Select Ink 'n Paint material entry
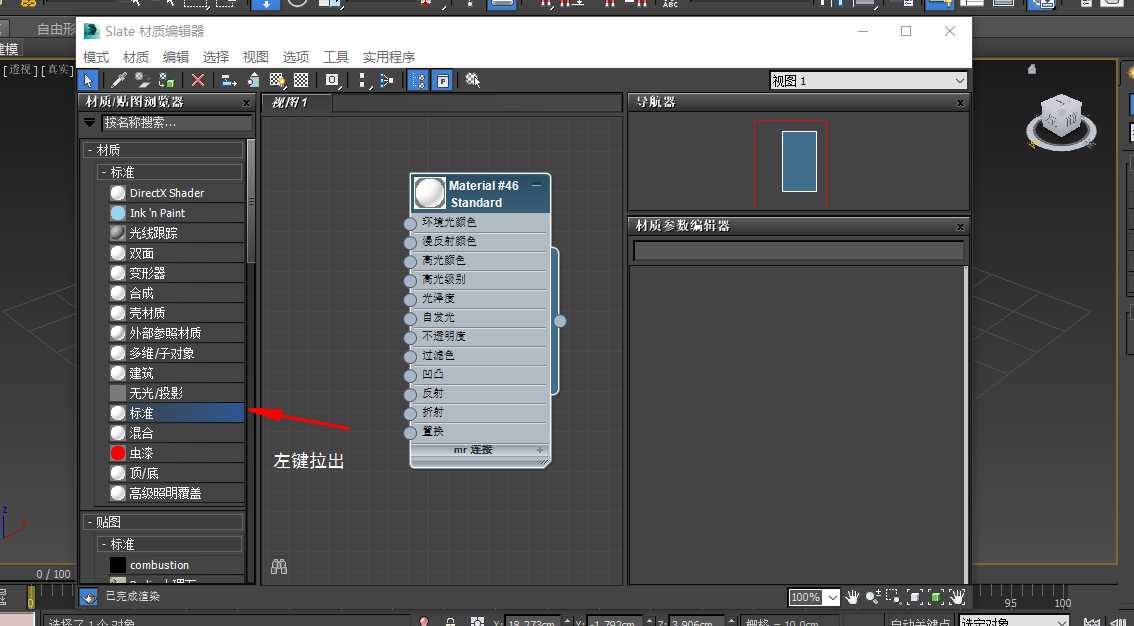This screenshot has height=626, width=1134. click(x=176, y=213)
